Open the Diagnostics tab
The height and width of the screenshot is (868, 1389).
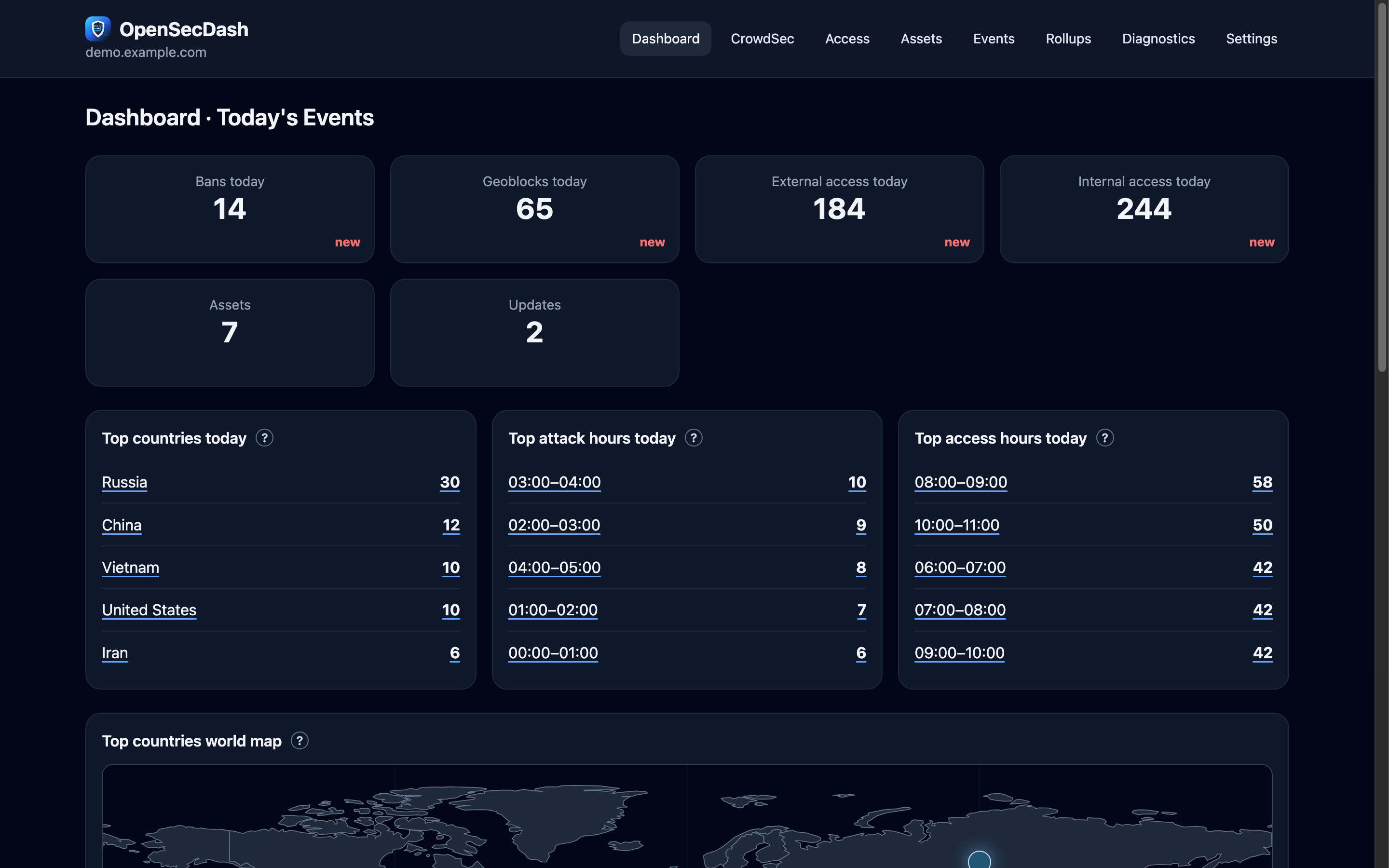tap(1158, 39)
